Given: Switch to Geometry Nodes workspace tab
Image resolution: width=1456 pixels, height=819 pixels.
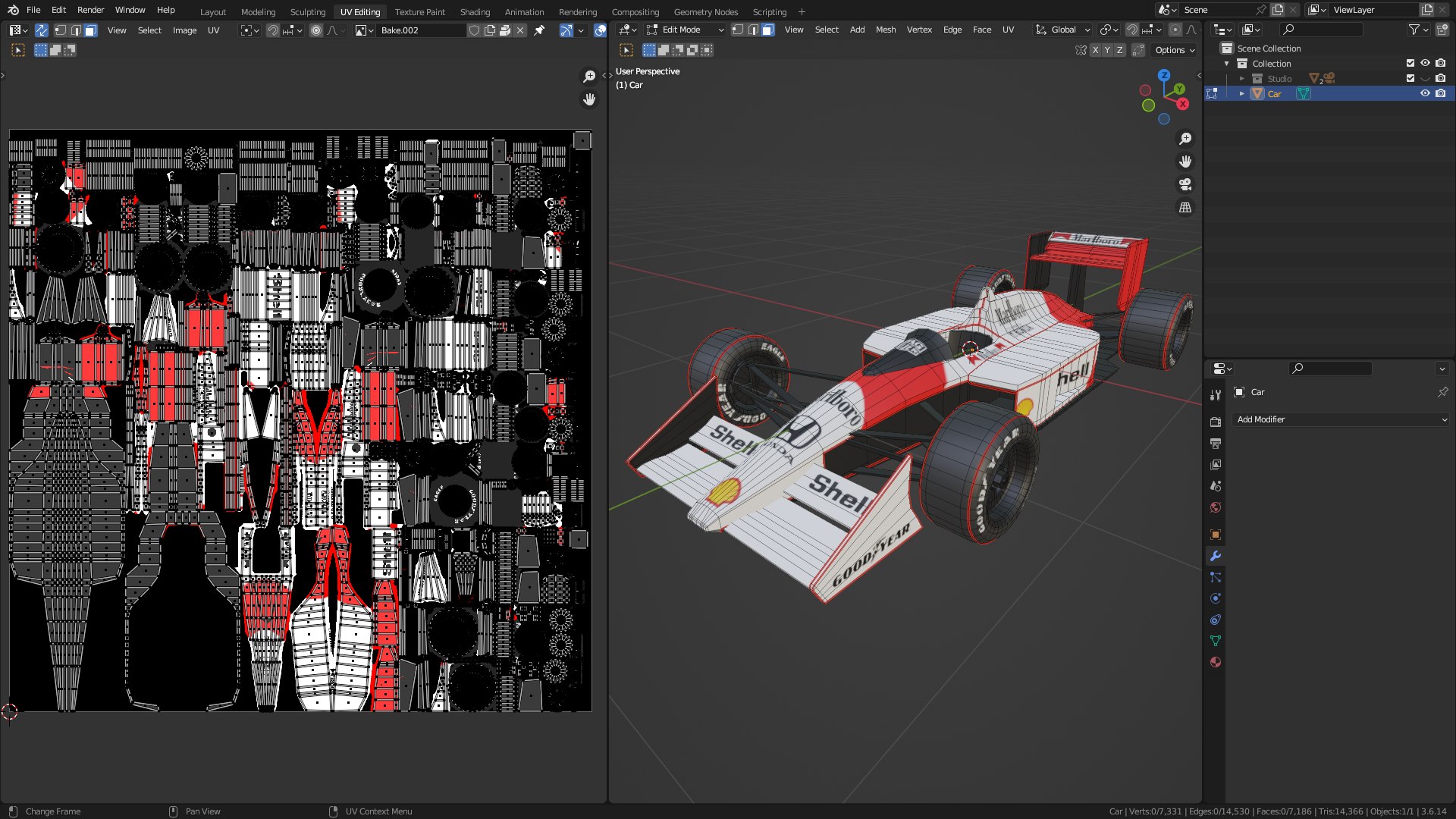Looking at the screenshot, I should (705, 11).
